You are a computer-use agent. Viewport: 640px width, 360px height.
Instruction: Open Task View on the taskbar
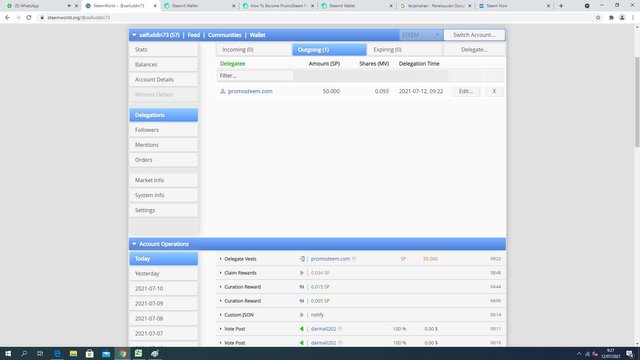[x=40, y=353]
